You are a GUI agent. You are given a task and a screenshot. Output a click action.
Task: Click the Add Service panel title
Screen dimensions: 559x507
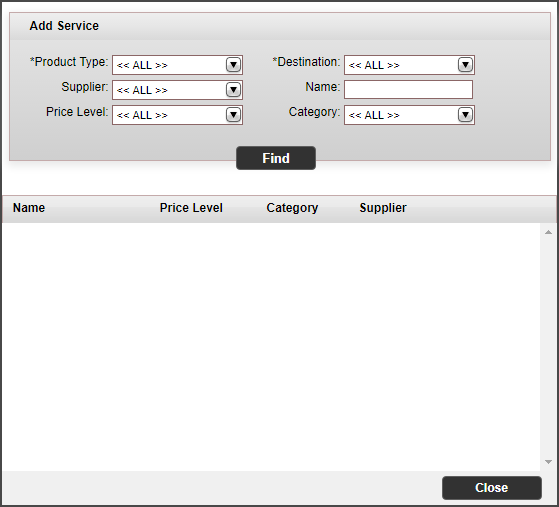click(64, 26)
